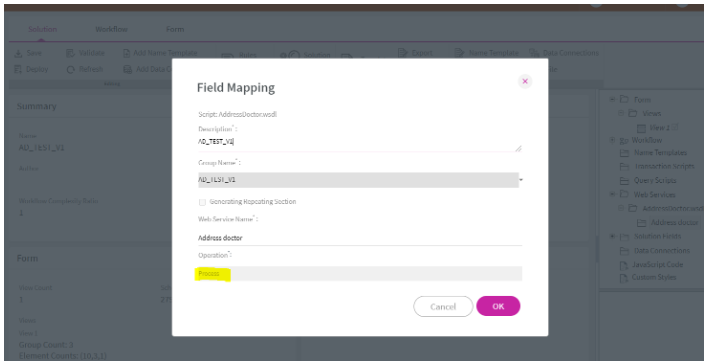The height and width of the screenshot is (364, 709).
Task: Click Add Name Template icon
Action: [x=127, y=53]
